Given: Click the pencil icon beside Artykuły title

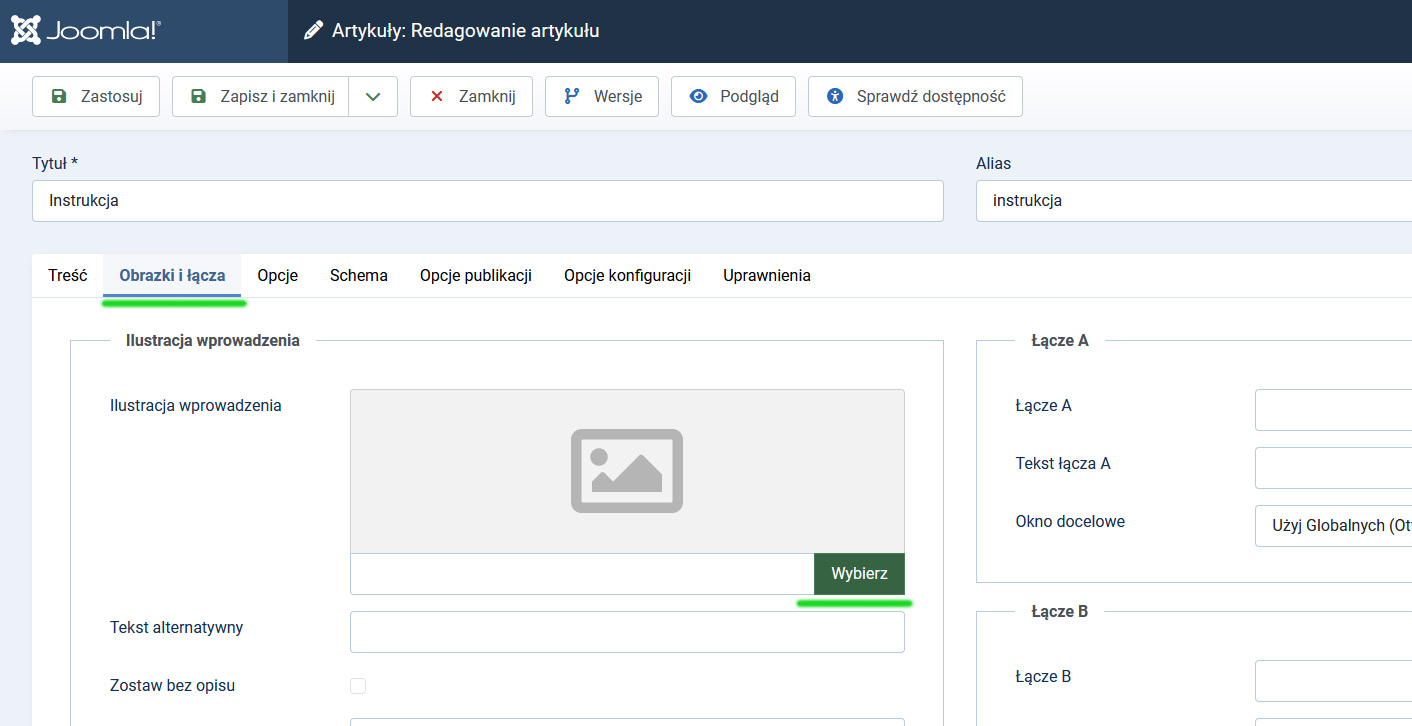Looking at the screenshot, I should tap(314, 31).
